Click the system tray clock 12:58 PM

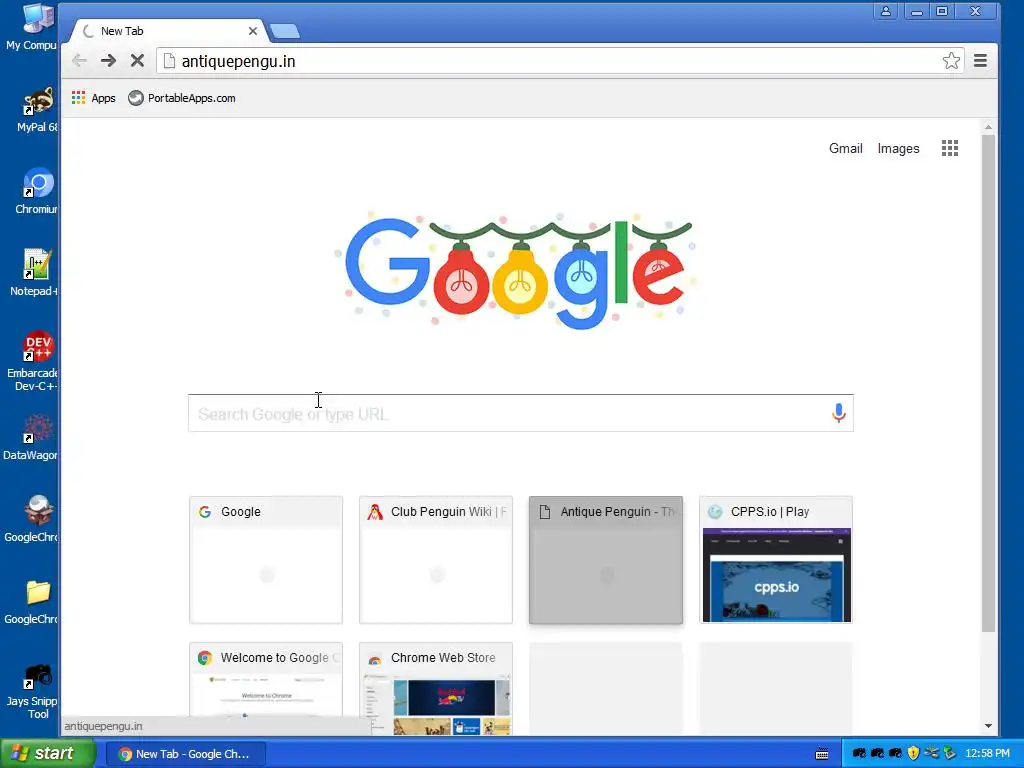987,754
